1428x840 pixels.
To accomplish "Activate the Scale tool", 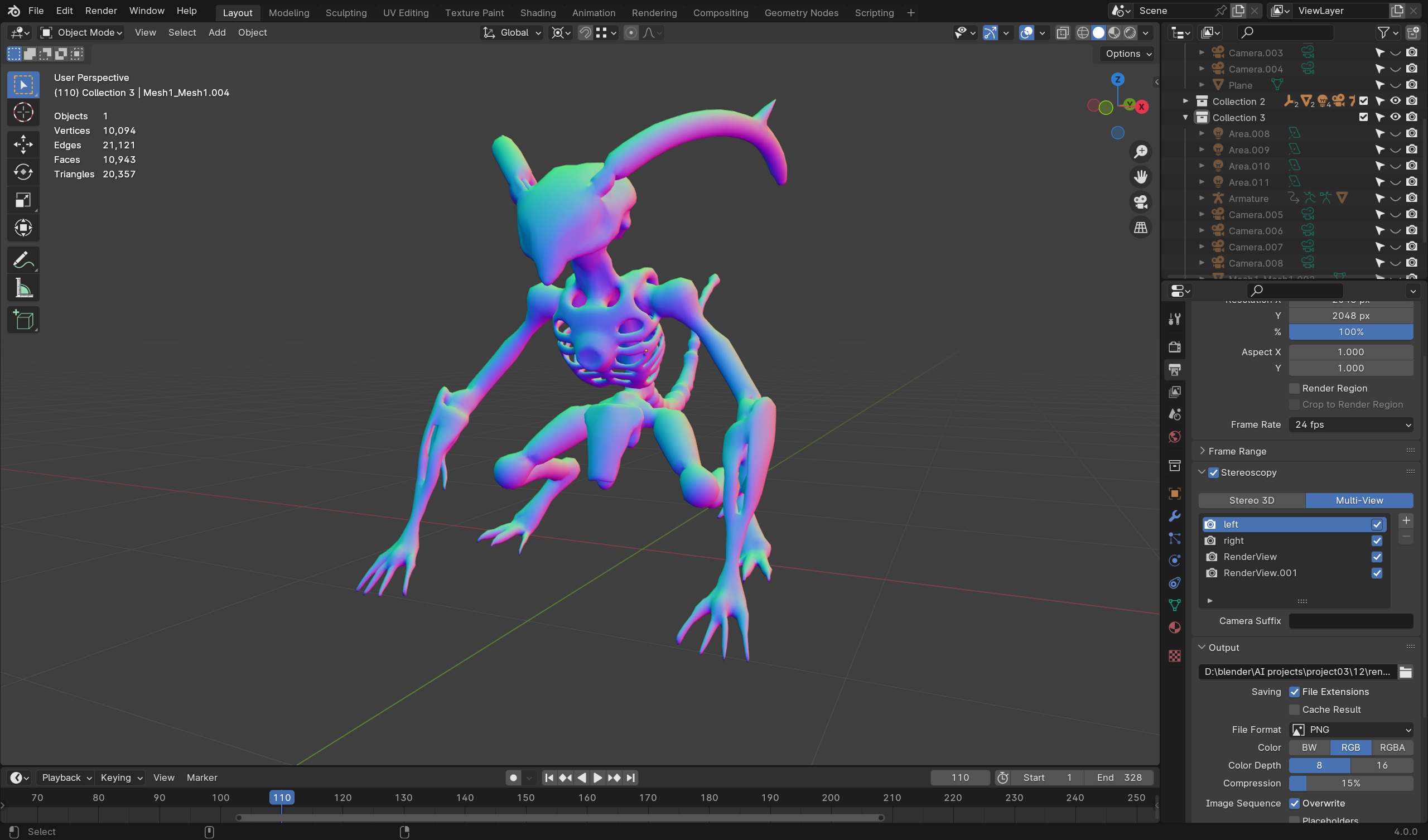I will point(23,200).
